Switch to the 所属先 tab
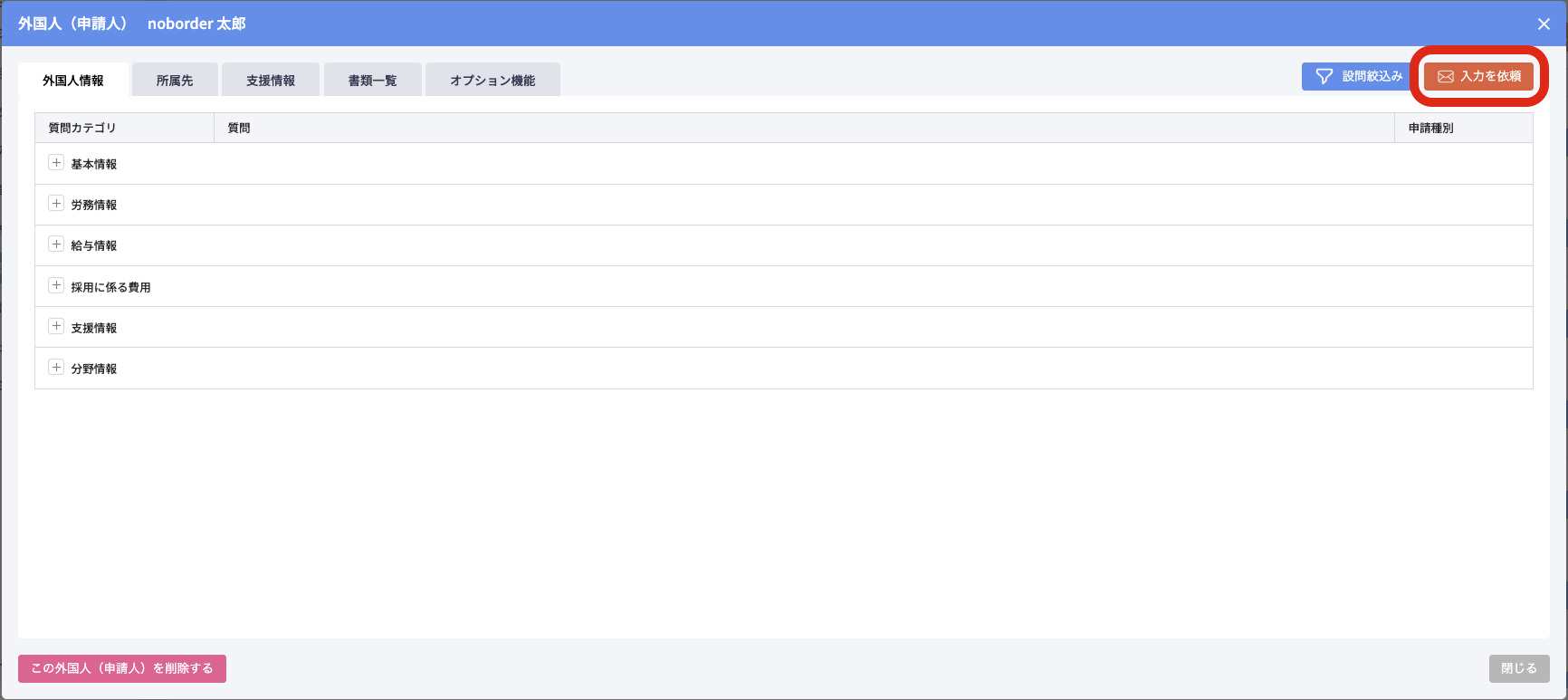 (175, 81)
